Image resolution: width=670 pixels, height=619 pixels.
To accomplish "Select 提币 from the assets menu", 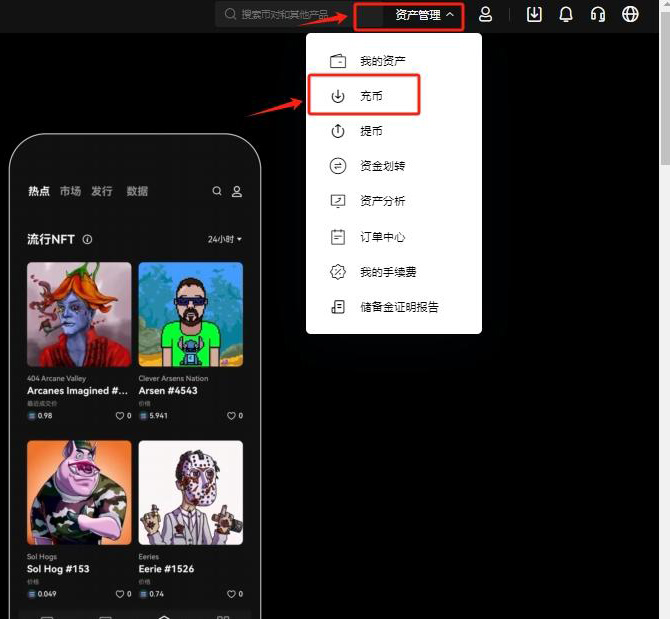I will [371, 131].
